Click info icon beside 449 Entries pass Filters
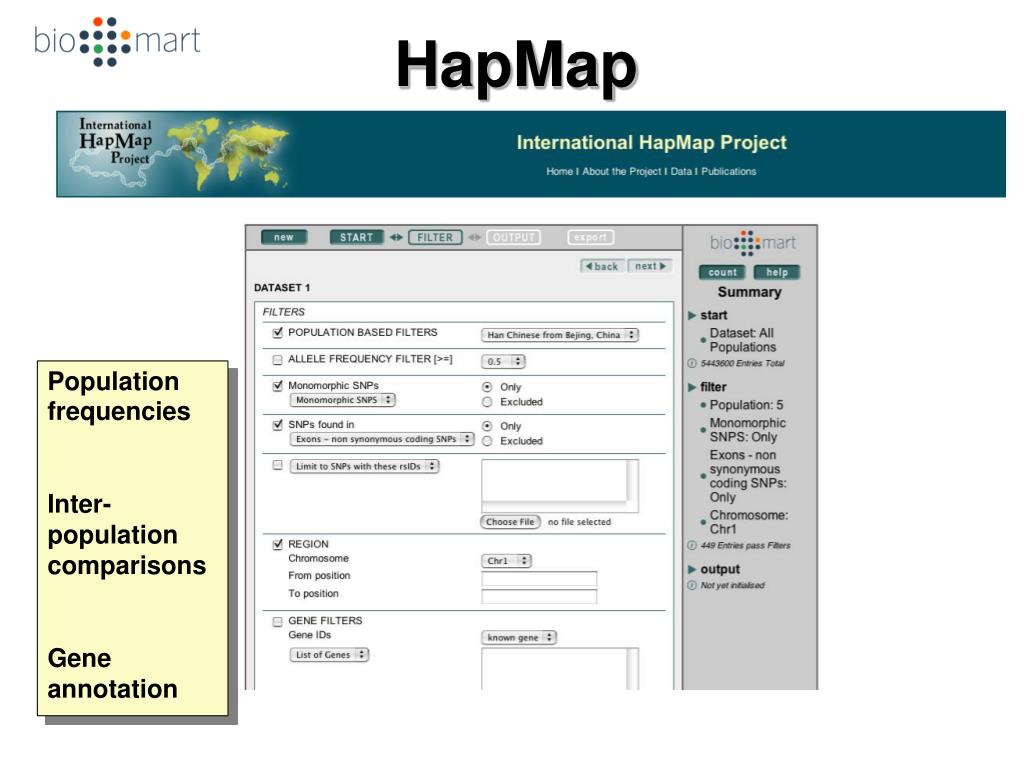Viewport: 1024px width, 768px height. [x=692, y=546]
